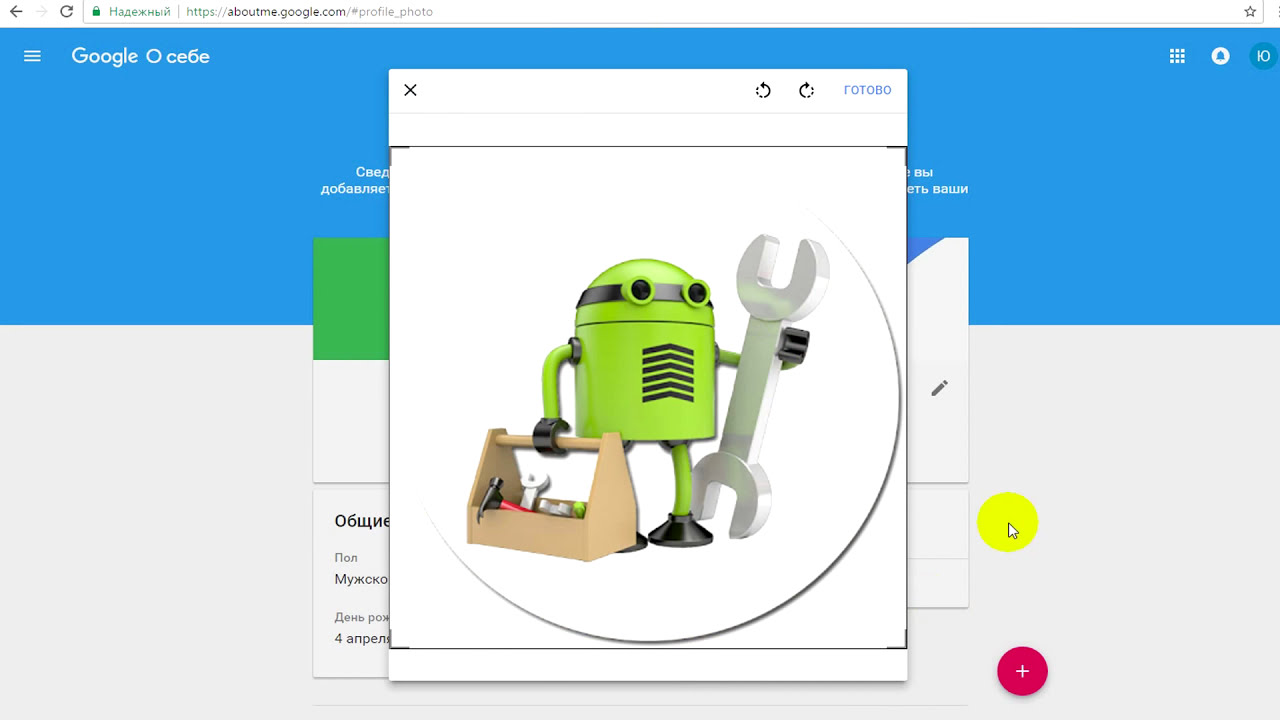Go back in the browser
The height and width of the screenshot is (720, 1280).
point(16,12)
